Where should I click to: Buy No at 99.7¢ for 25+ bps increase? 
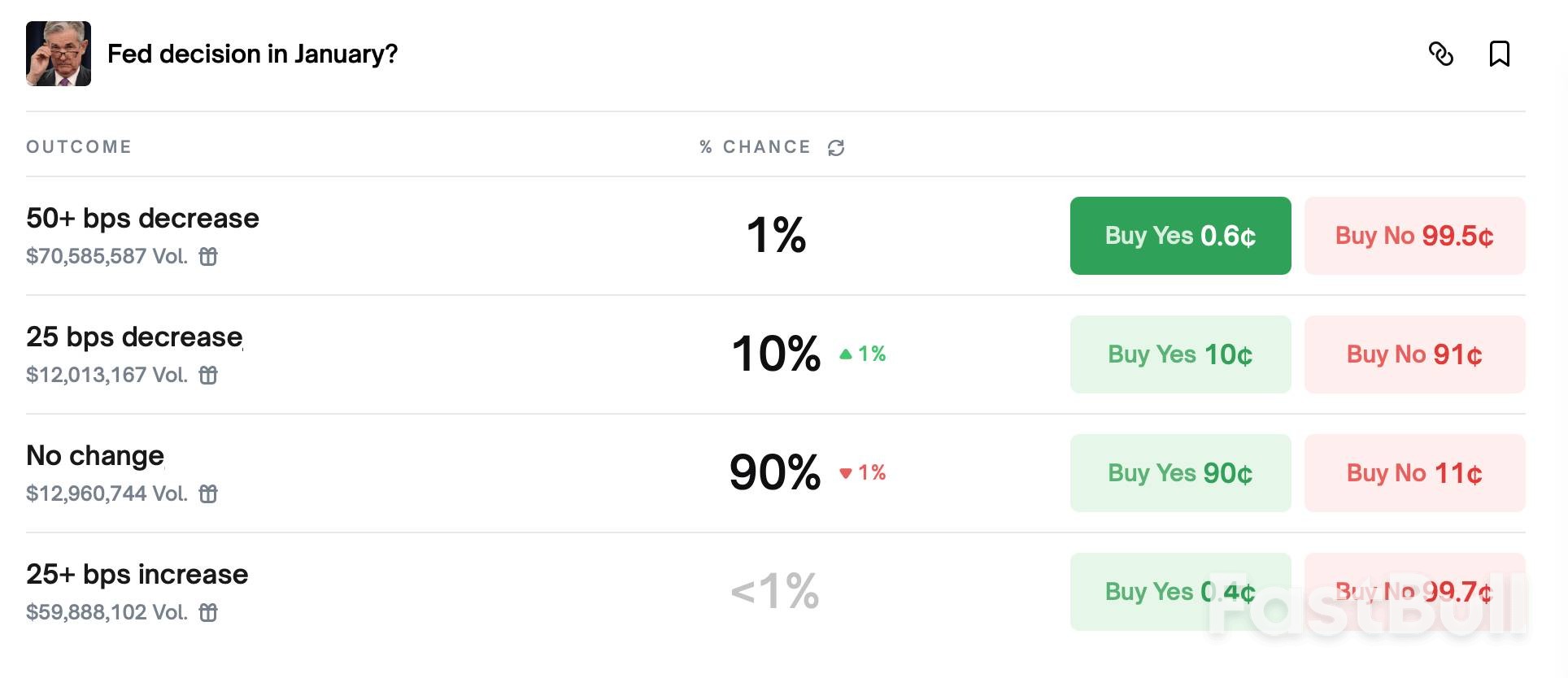pos(1414,592)
